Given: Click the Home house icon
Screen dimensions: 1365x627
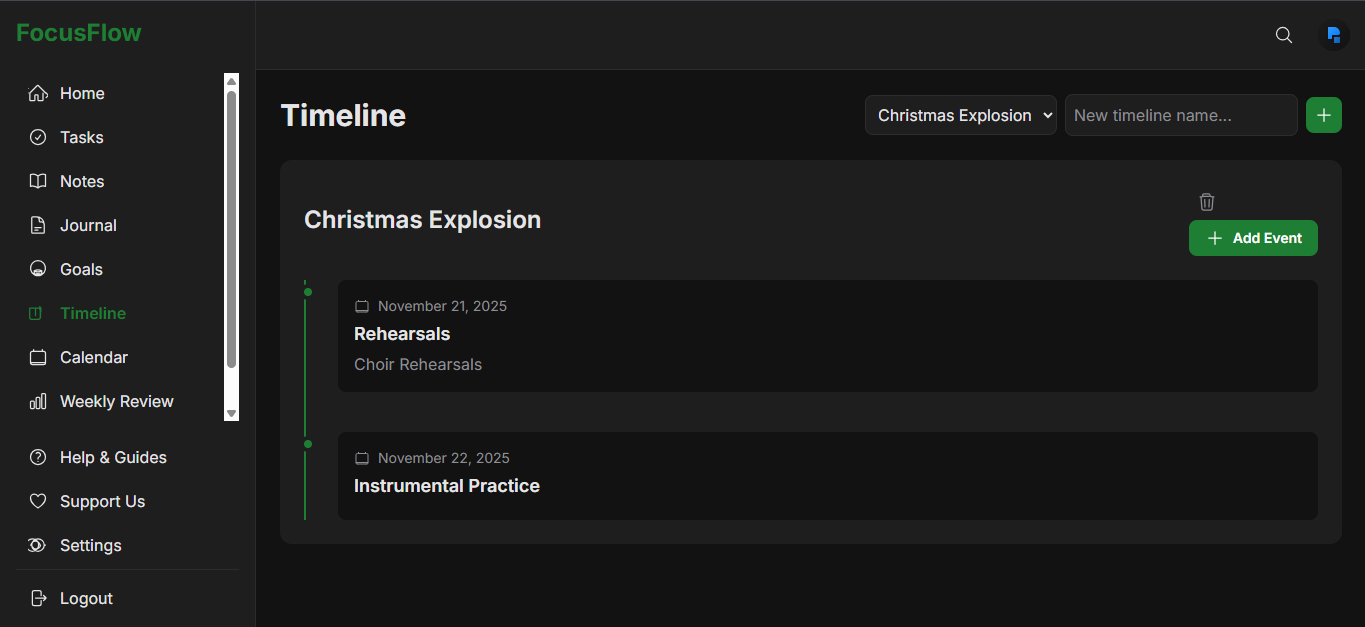Looking at the screenshot, I should 38,93.
